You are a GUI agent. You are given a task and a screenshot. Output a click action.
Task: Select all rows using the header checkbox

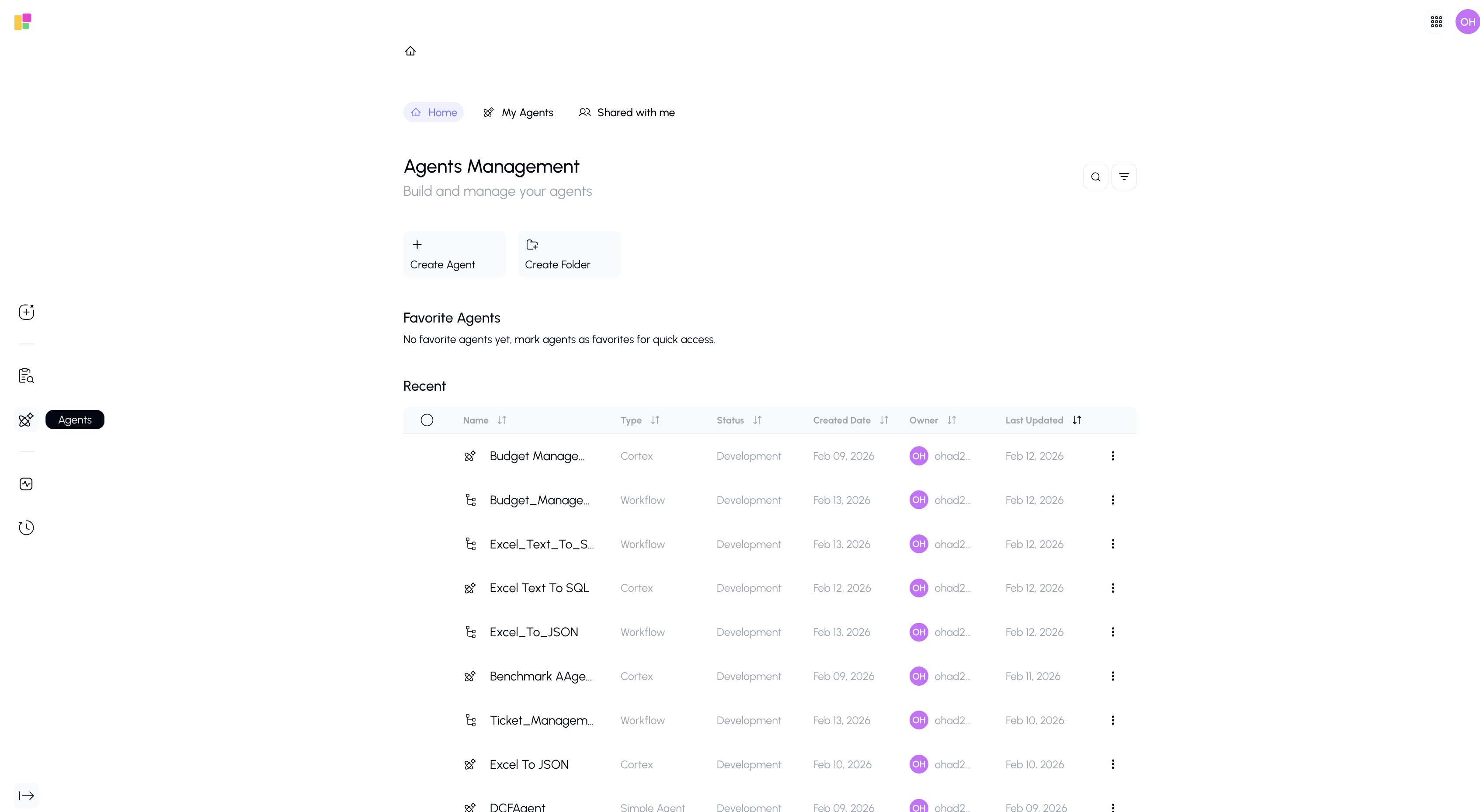tap(427, 420)
